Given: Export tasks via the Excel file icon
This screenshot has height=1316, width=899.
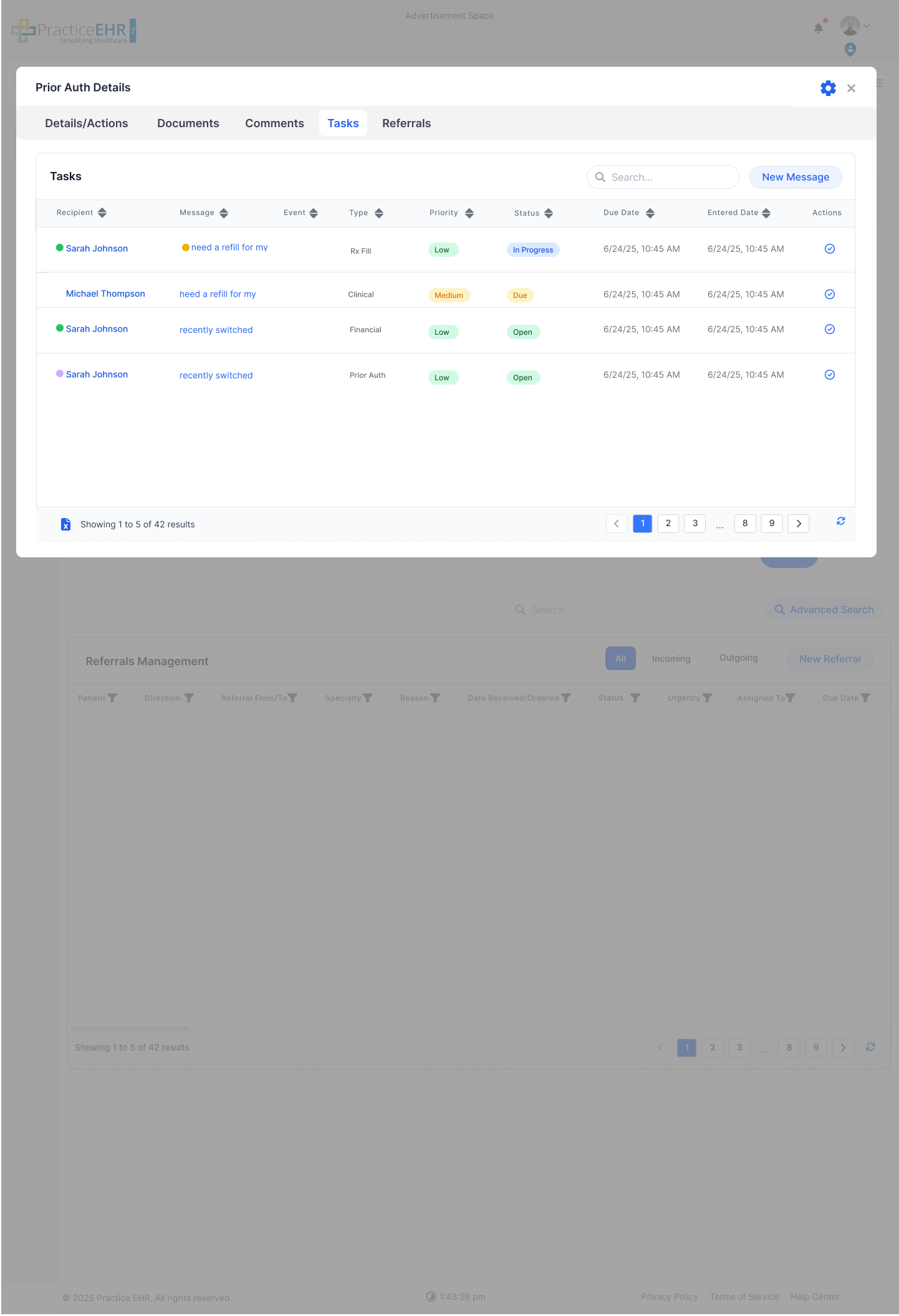Looking at the screenshot, I should (65, 524).
